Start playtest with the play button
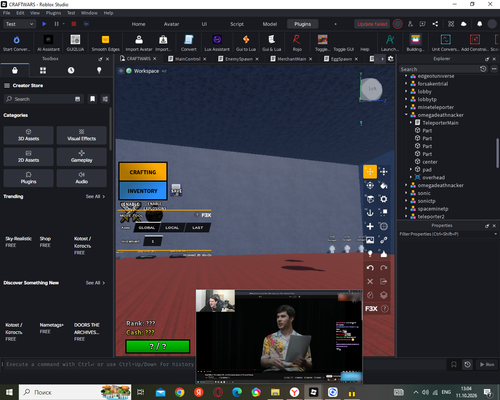Image resolution: width=500 pixels, height=400 pixels. (44, 24)
